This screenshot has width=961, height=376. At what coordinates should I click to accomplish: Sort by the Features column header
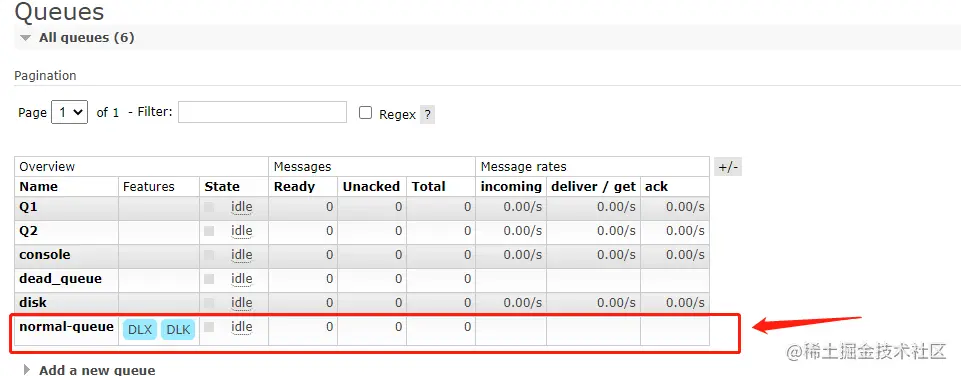tap(148, 186)
